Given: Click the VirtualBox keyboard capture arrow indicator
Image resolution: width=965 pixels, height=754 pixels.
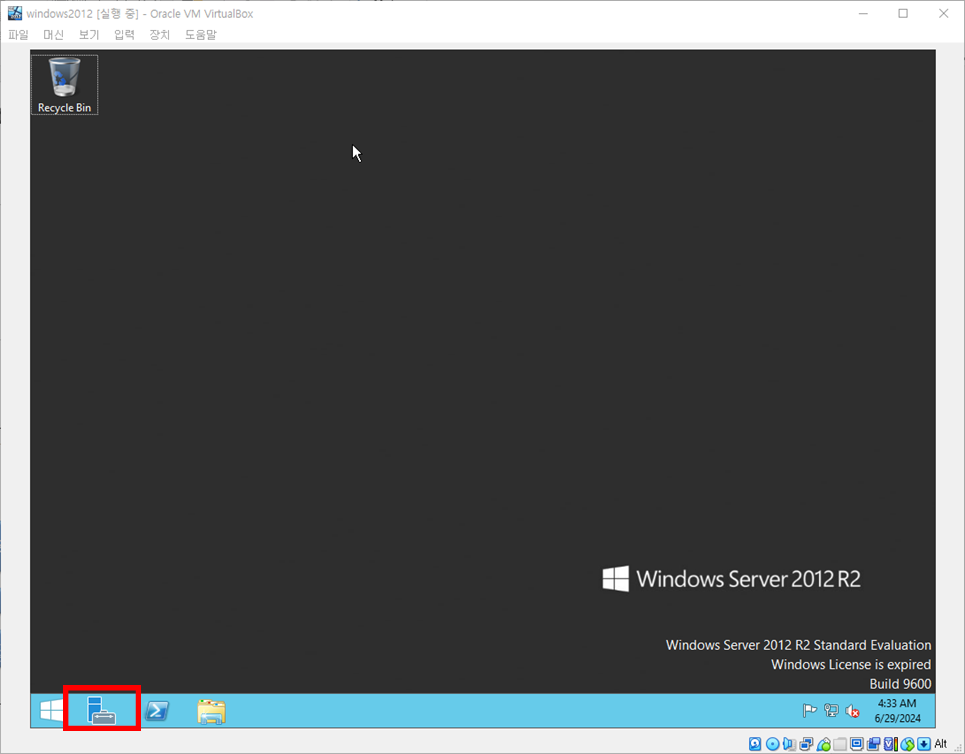Looking at the screenshot, I should pos(924,744).
